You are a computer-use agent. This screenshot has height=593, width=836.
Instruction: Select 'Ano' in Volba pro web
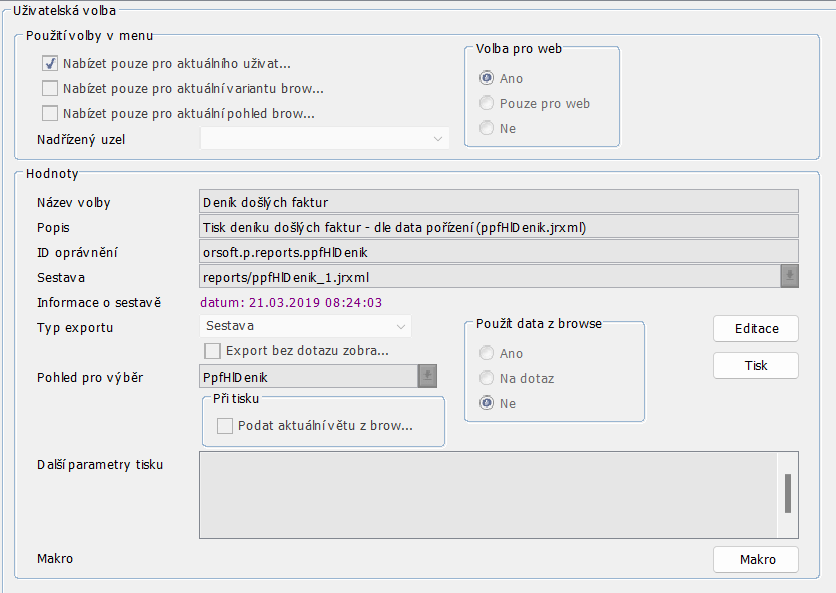click(487, 78)
